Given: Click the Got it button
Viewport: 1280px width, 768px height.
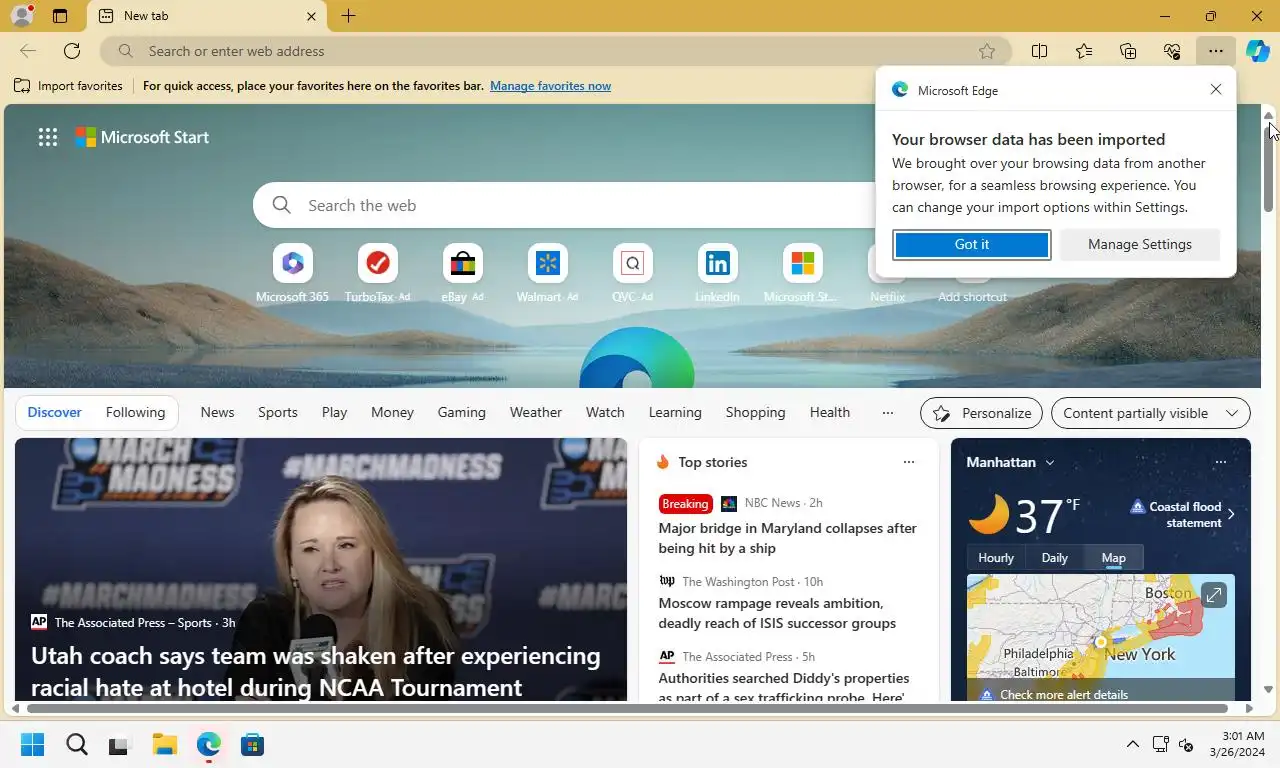Looking at the screenshot, I should pos(972,244).
